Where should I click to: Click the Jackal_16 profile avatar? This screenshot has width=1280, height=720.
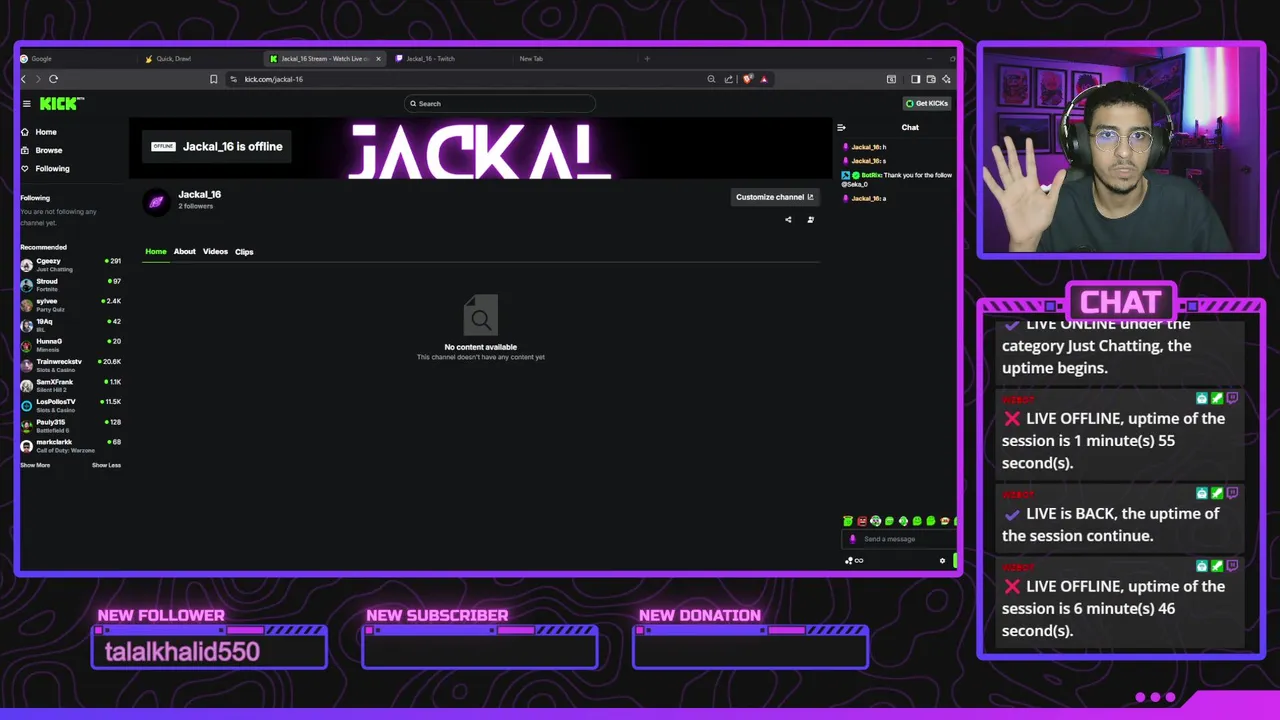click(156, 201)
